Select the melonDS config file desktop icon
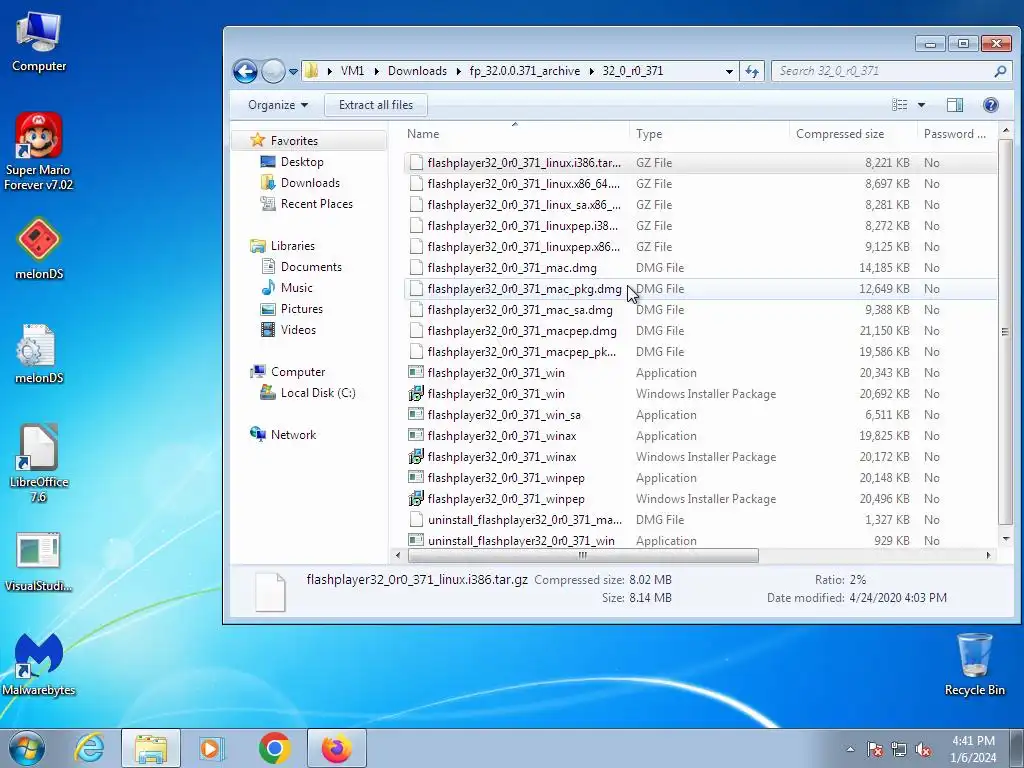The height and width of the screenshot is (768, 1024). (x=39, y=353)
